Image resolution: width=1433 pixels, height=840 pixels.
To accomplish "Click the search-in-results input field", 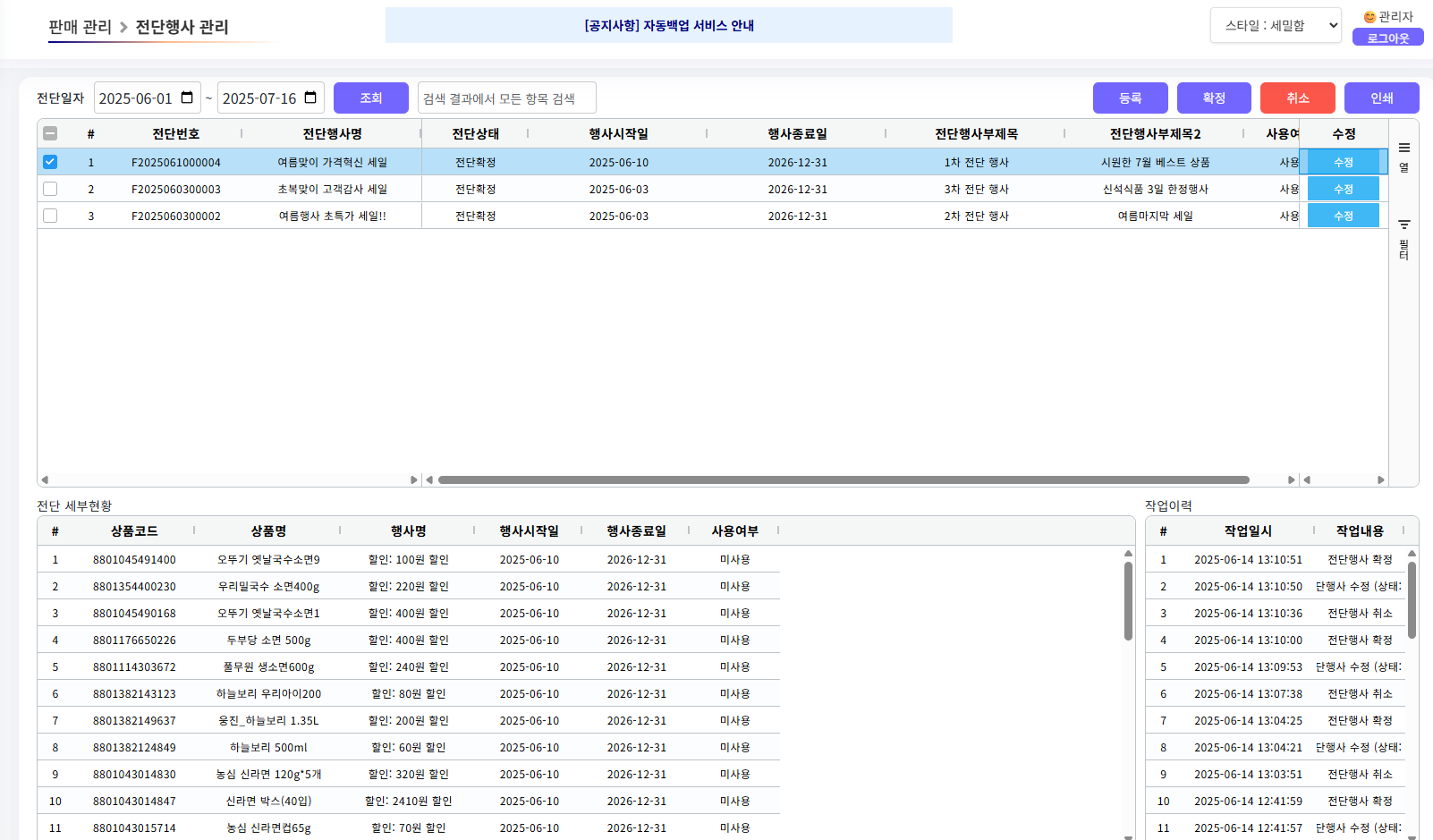I will [506, 98].
